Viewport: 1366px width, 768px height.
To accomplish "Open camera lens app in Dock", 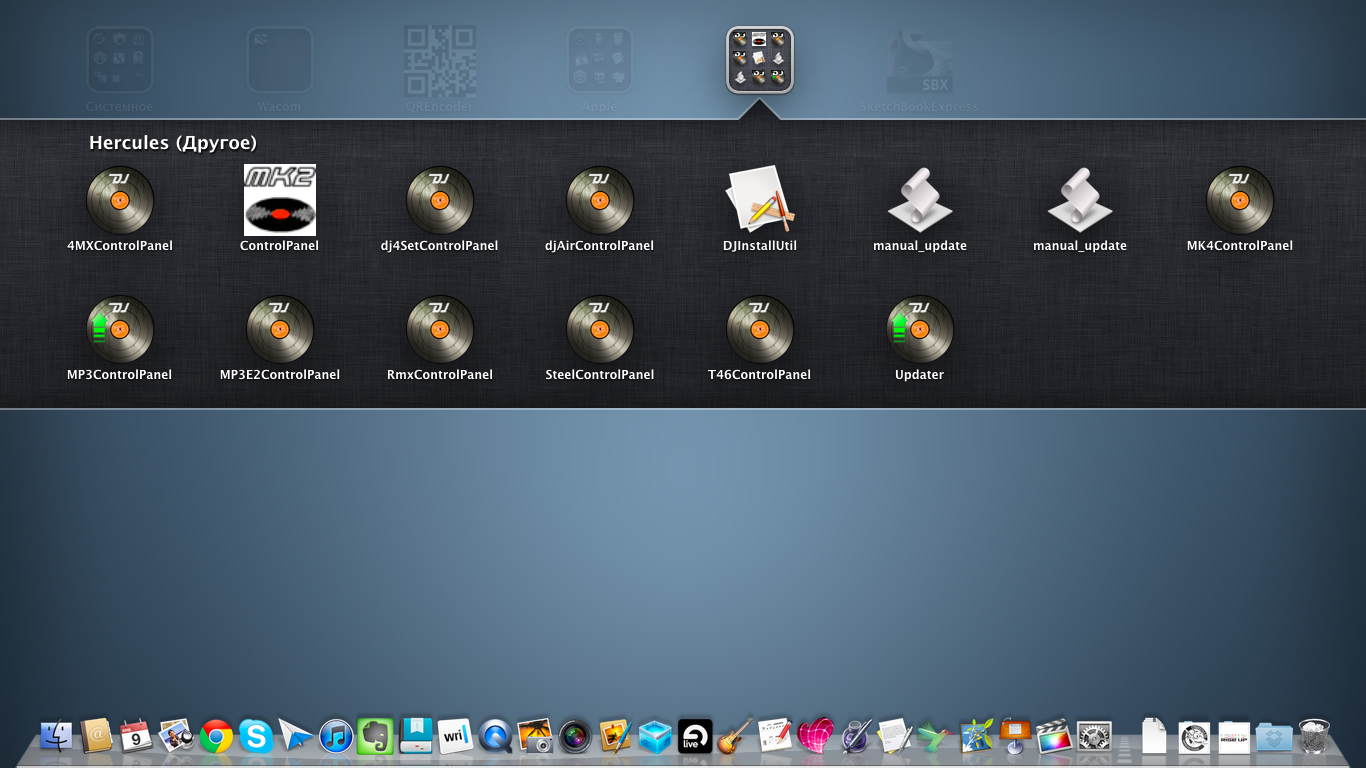I will coord(575,737).
